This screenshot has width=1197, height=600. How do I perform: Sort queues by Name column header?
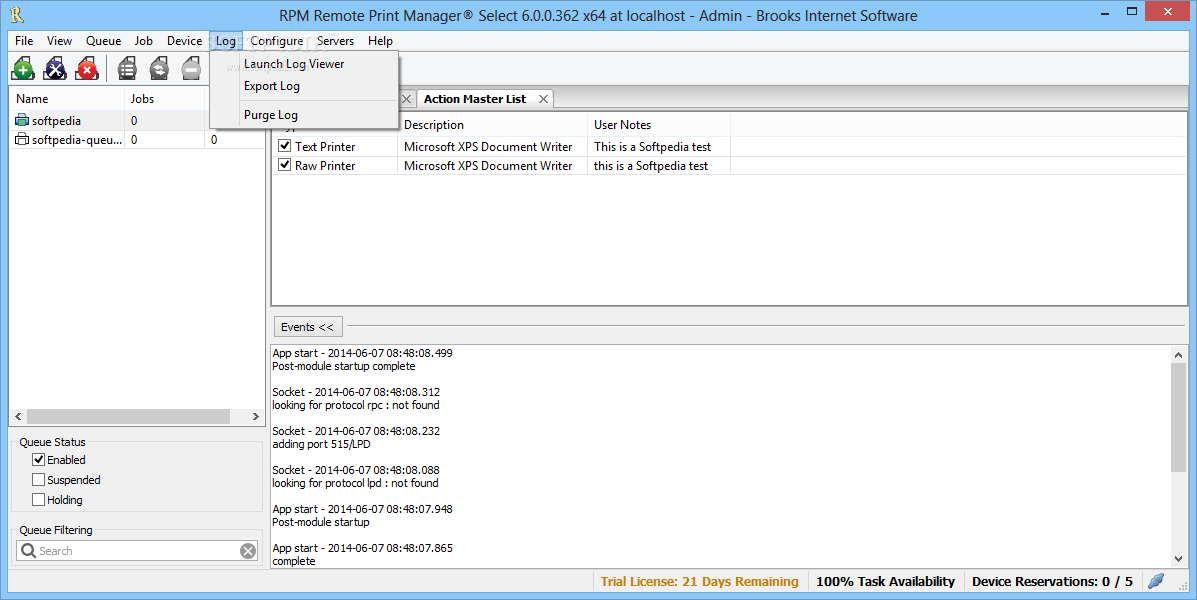67,99
